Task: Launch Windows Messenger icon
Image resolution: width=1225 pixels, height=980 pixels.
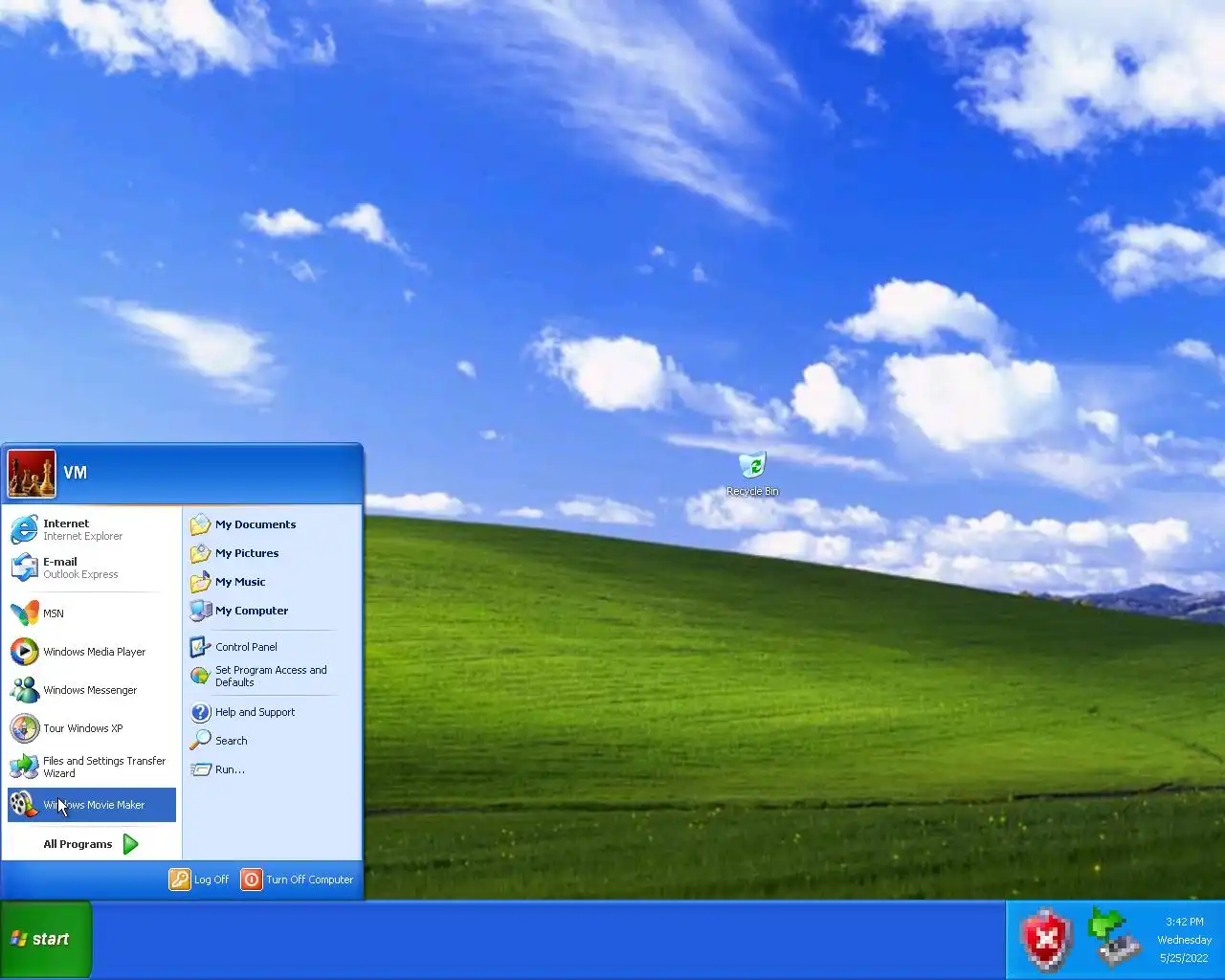Action: (x=24, y=690)
